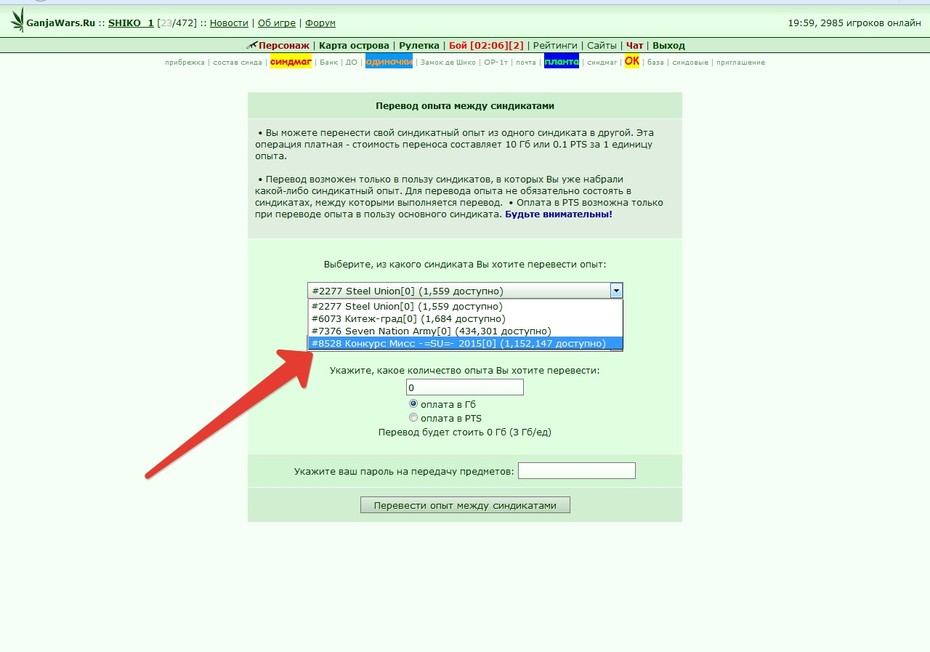930x652 pixels.
Task: Open the почта shortcut link
Action: 525,62
